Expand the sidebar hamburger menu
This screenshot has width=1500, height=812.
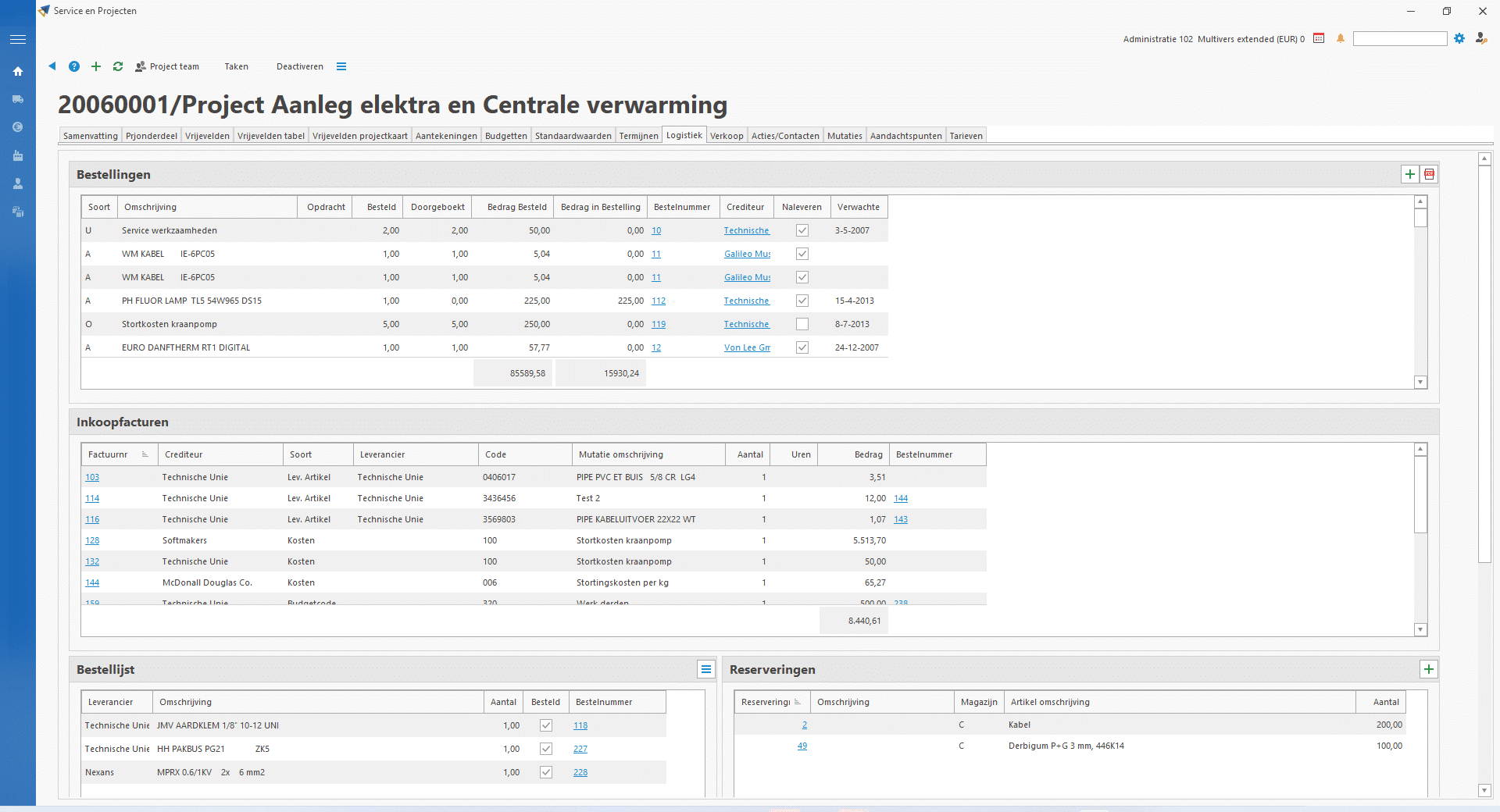18,39
